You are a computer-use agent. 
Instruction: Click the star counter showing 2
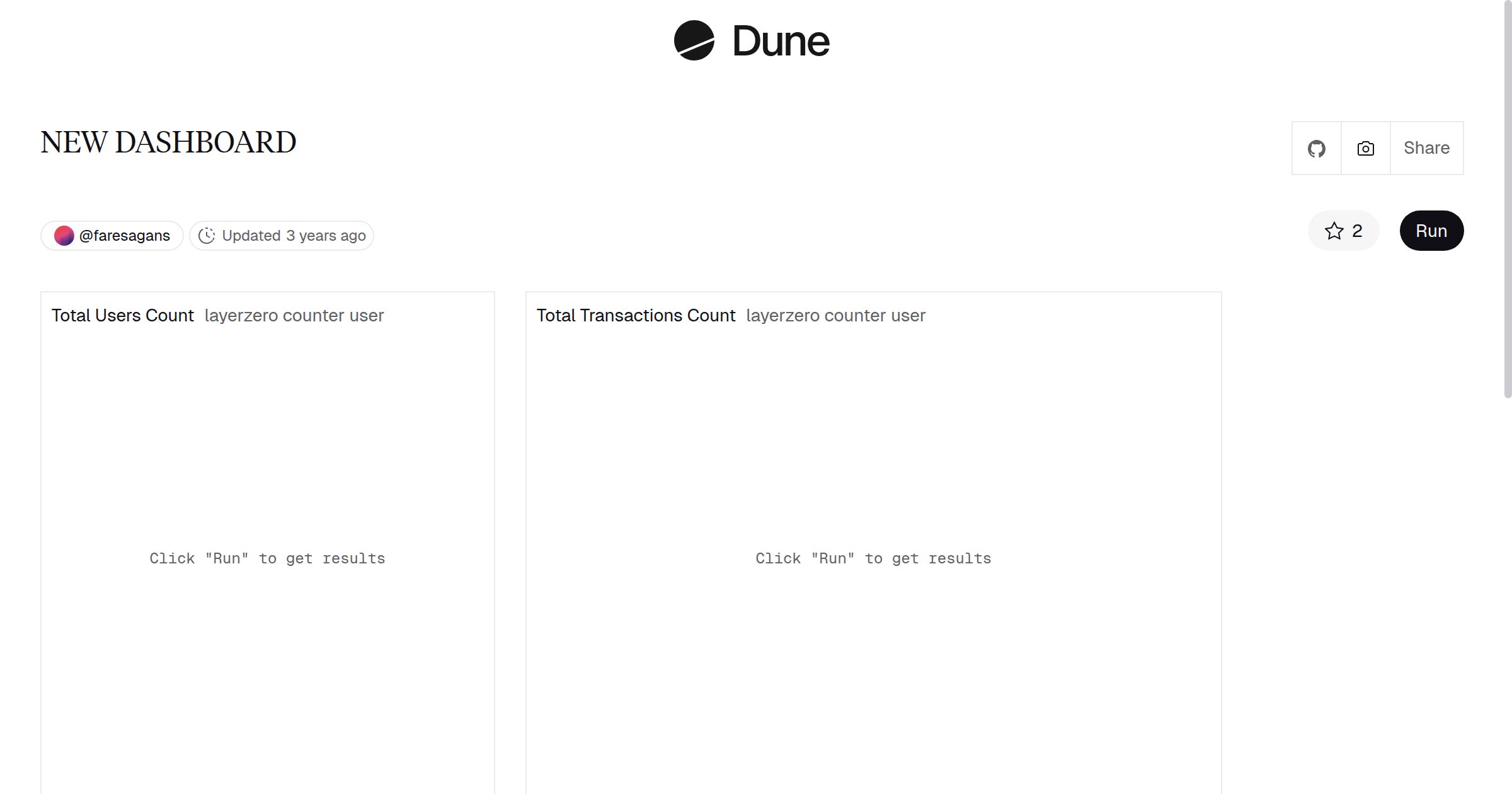1357,231
